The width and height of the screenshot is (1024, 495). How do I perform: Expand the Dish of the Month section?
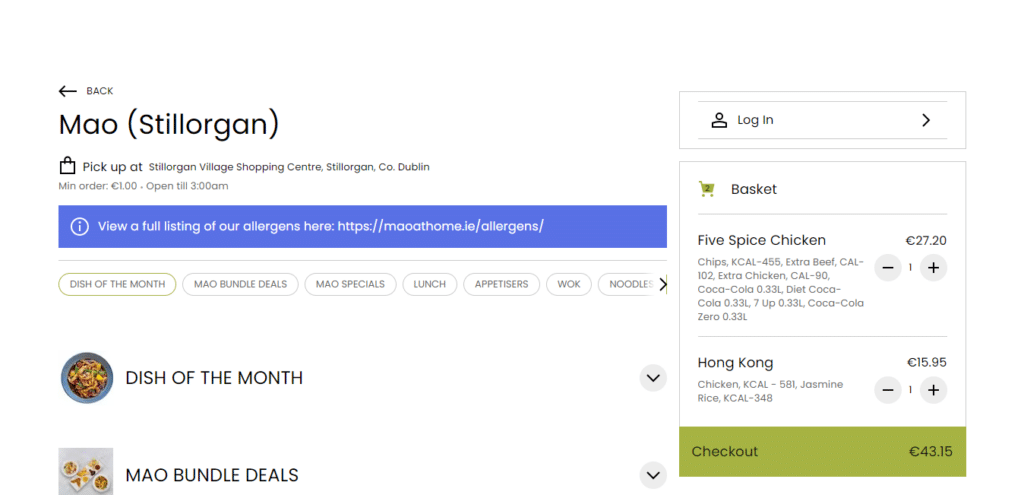tap(653, 378)
